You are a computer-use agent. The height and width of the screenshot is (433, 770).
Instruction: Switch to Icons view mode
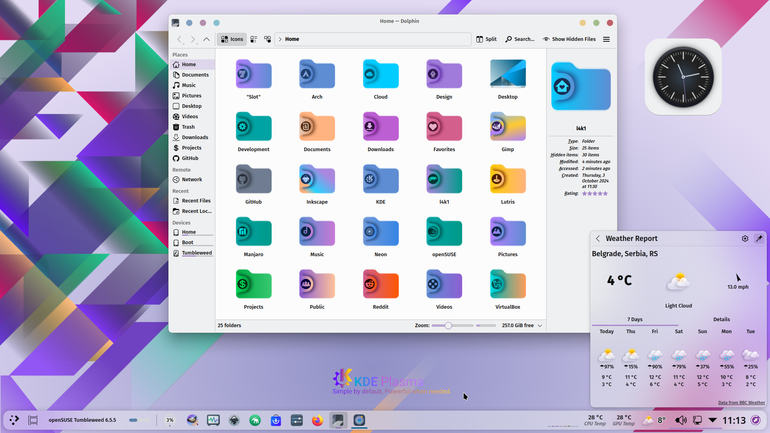coord(232,39)
